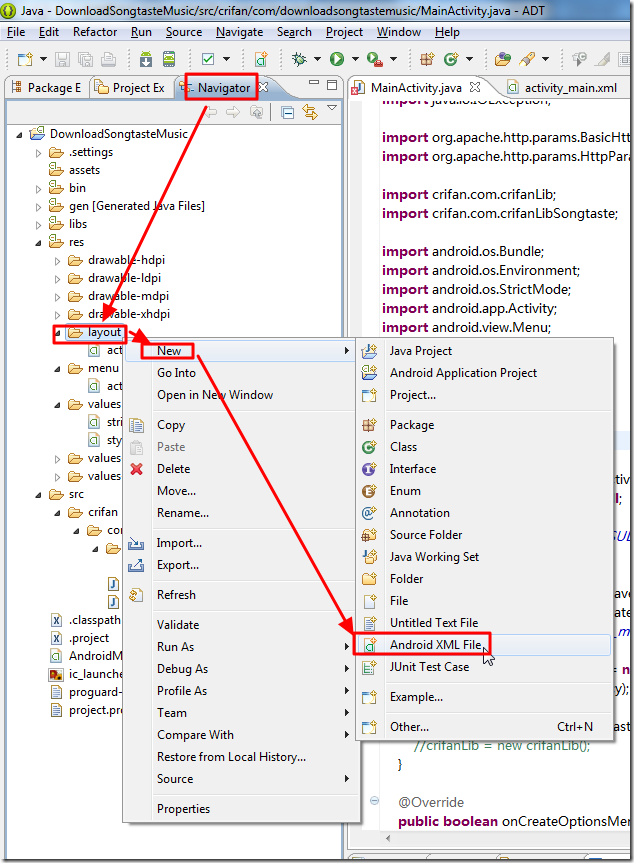
Task: Maximize the Navigator view panel
Action: tap(332, 85)
